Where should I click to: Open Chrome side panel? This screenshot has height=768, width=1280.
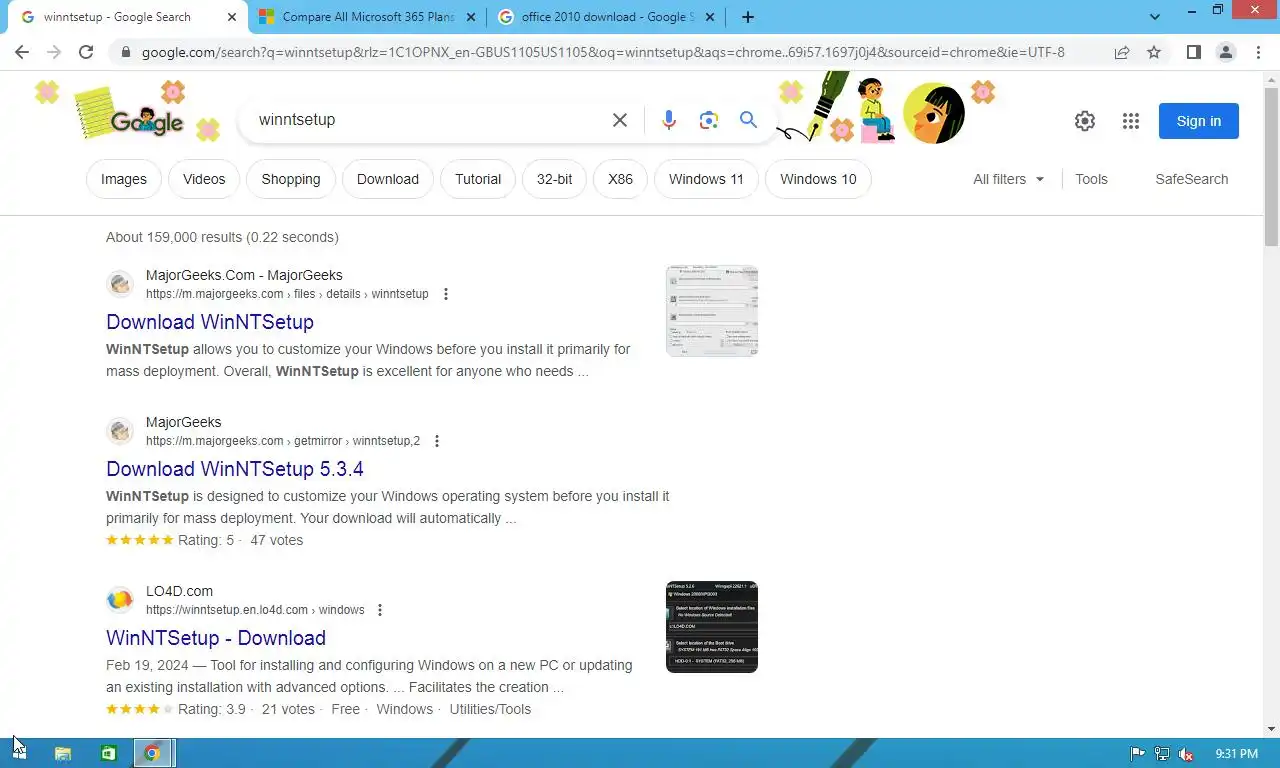(1193, 52)
